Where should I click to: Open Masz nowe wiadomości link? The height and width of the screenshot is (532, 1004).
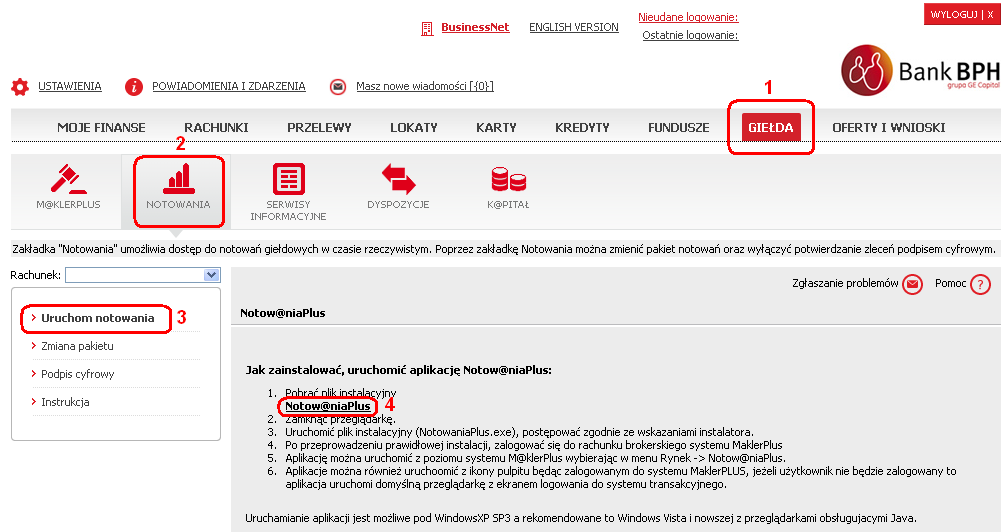point(425,86)
